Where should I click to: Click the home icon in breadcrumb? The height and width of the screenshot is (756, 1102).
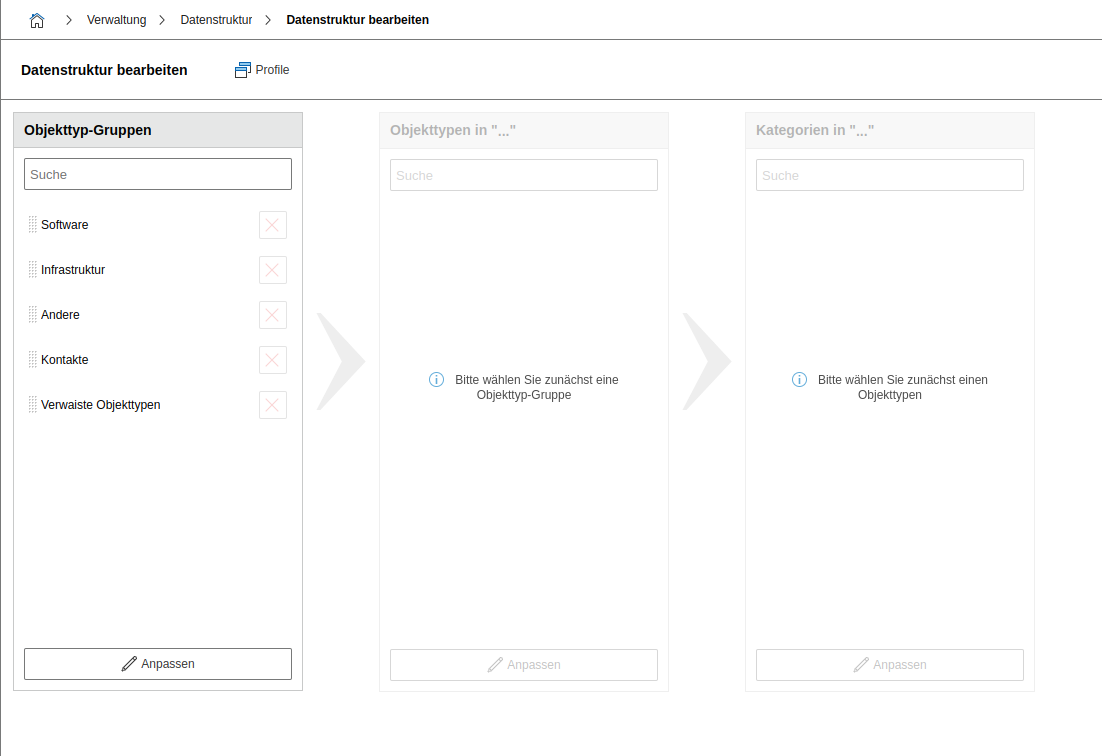pos(37,20)
